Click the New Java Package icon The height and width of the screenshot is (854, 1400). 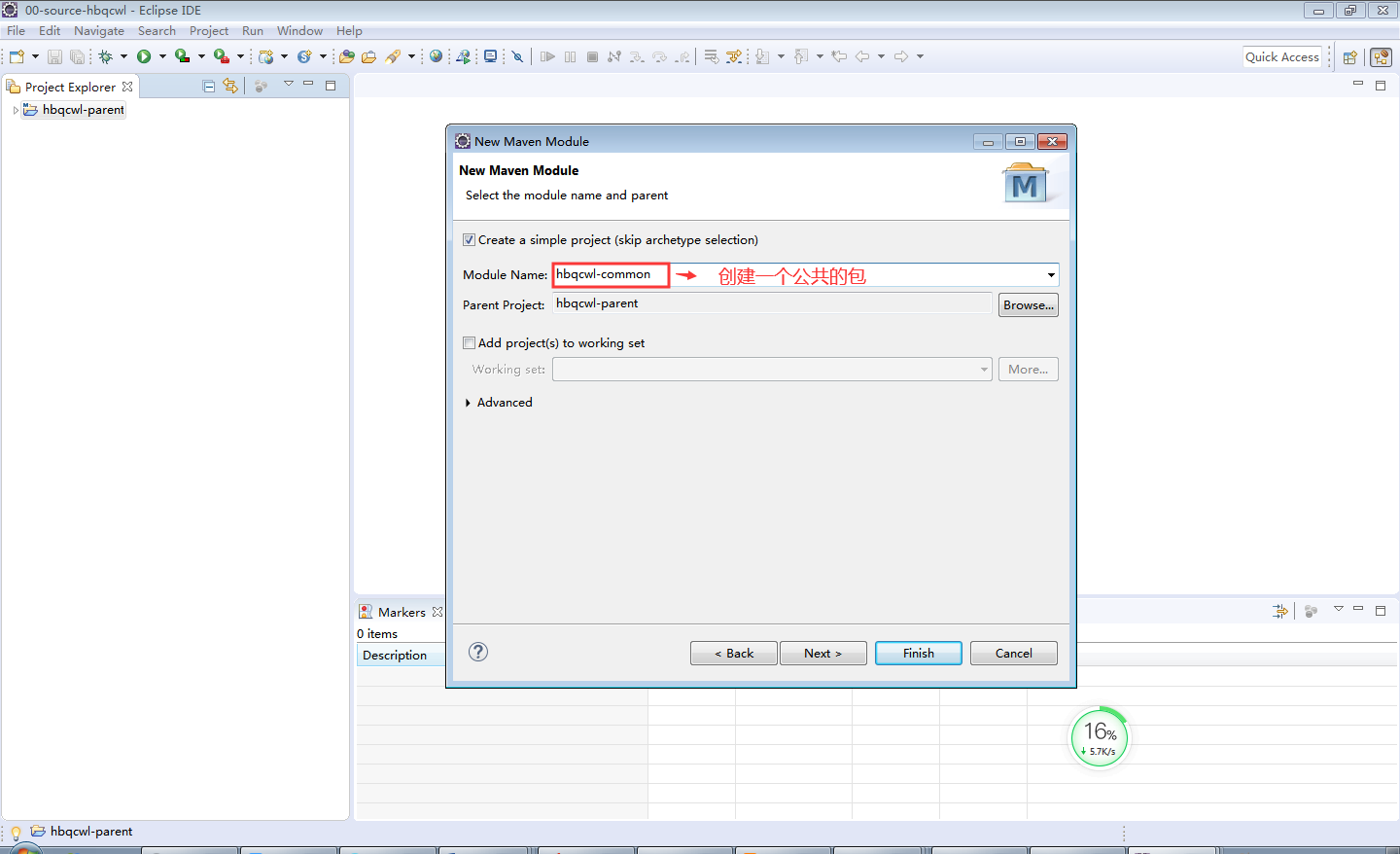coord(265,56)
